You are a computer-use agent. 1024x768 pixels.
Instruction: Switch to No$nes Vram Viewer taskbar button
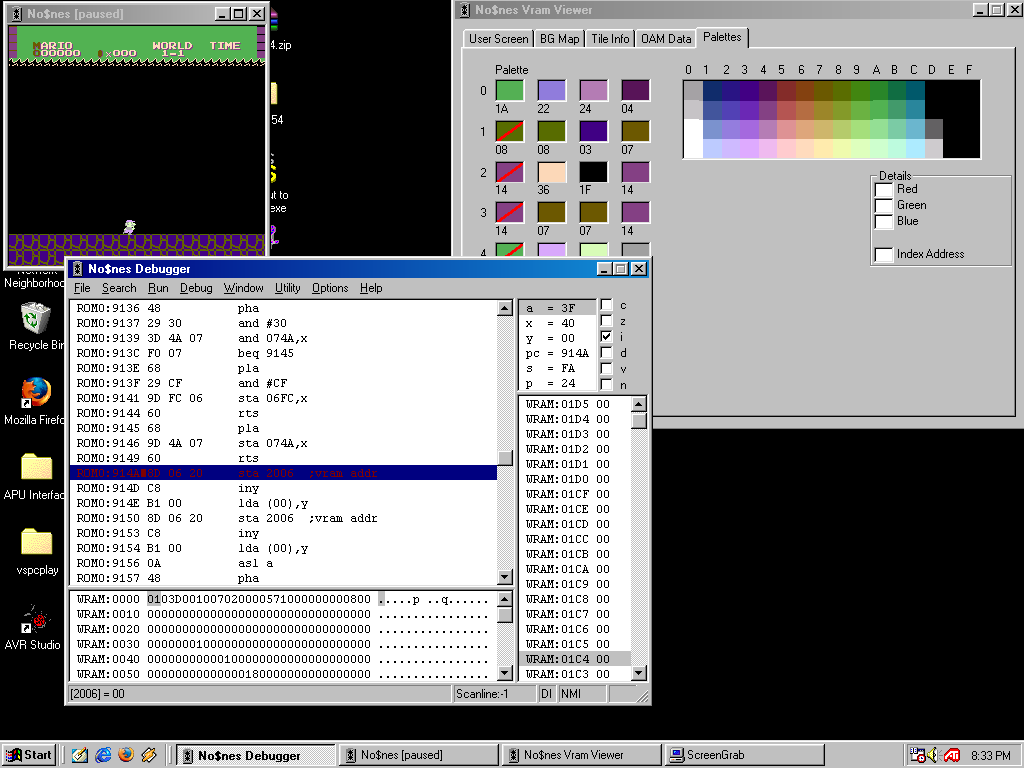tap(581, 755)
